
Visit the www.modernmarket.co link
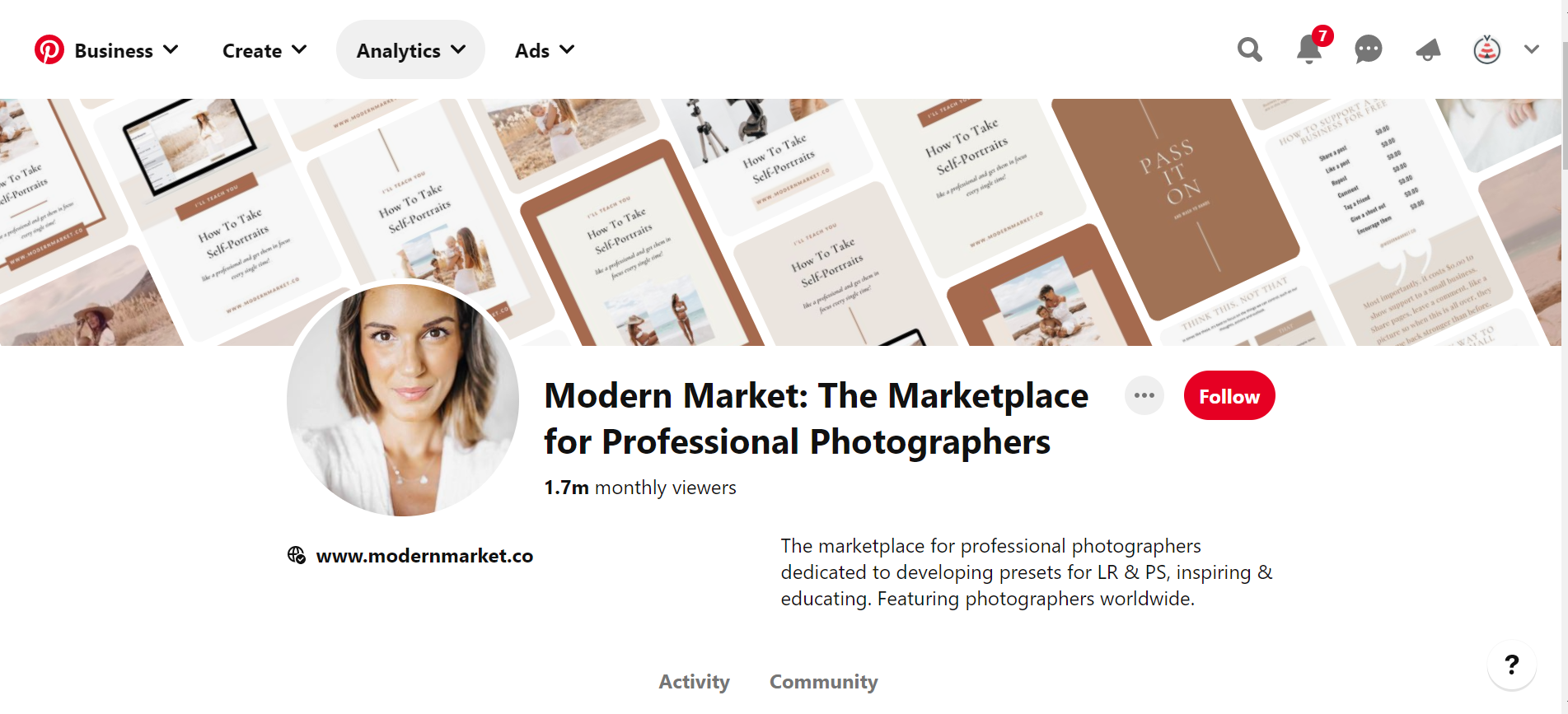coord(424,556)
